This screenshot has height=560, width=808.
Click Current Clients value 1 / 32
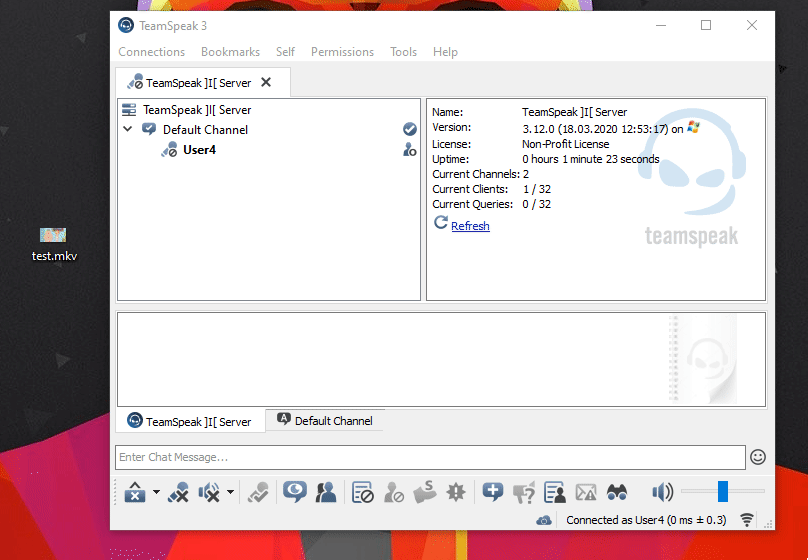536,189
